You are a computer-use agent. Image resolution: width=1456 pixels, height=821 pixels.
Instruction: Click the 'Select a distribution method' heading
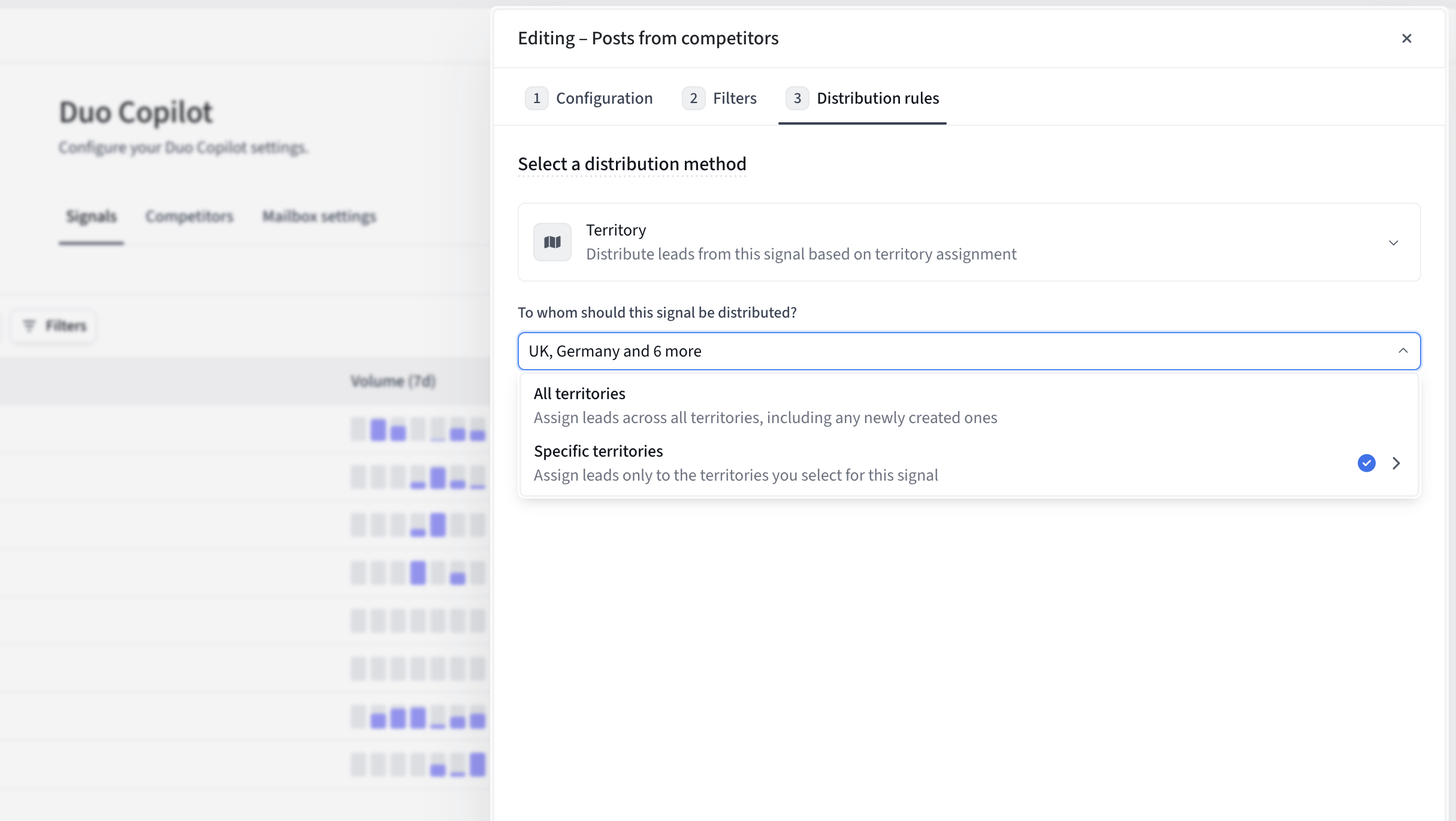click(x=632, y=164)
